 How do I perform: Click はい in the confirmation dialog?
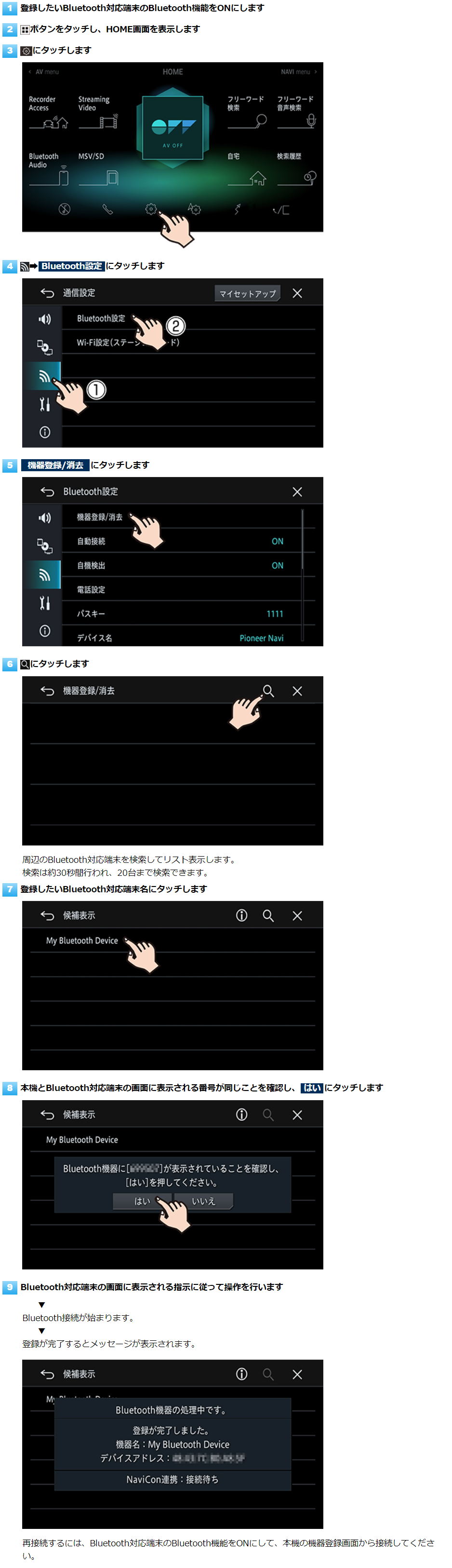(x=142, y=1200)
